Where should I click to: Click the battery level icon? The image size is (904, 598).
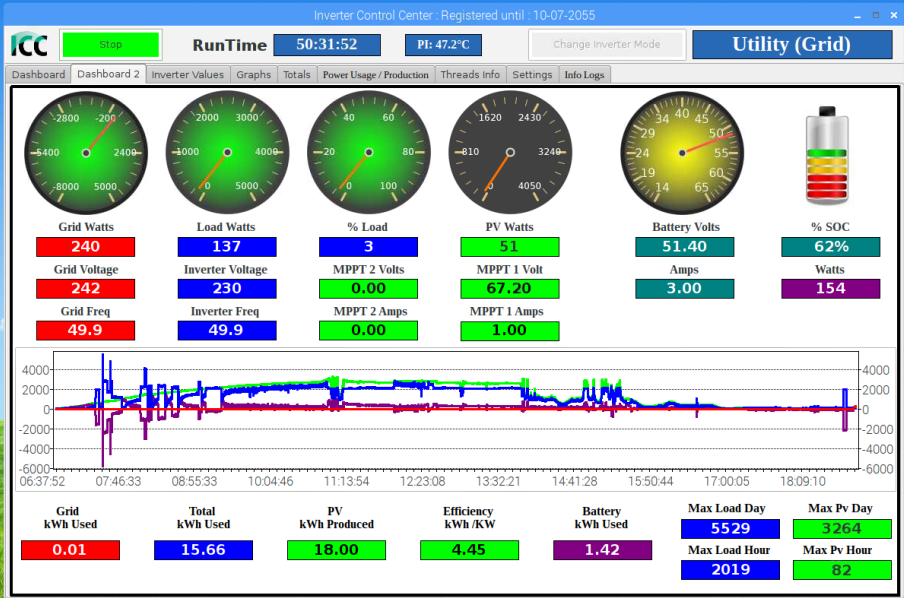tap(829, 156)
